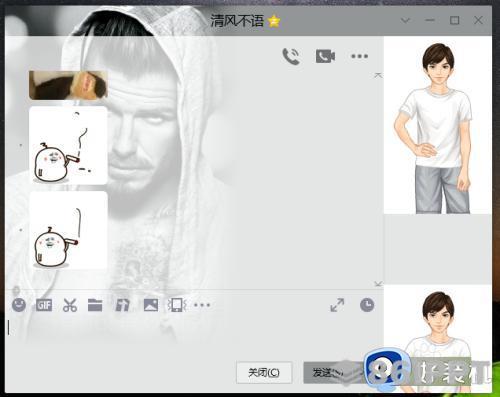
Task: Collapse side panel with top arrow
Action: (x=378, y=75)
